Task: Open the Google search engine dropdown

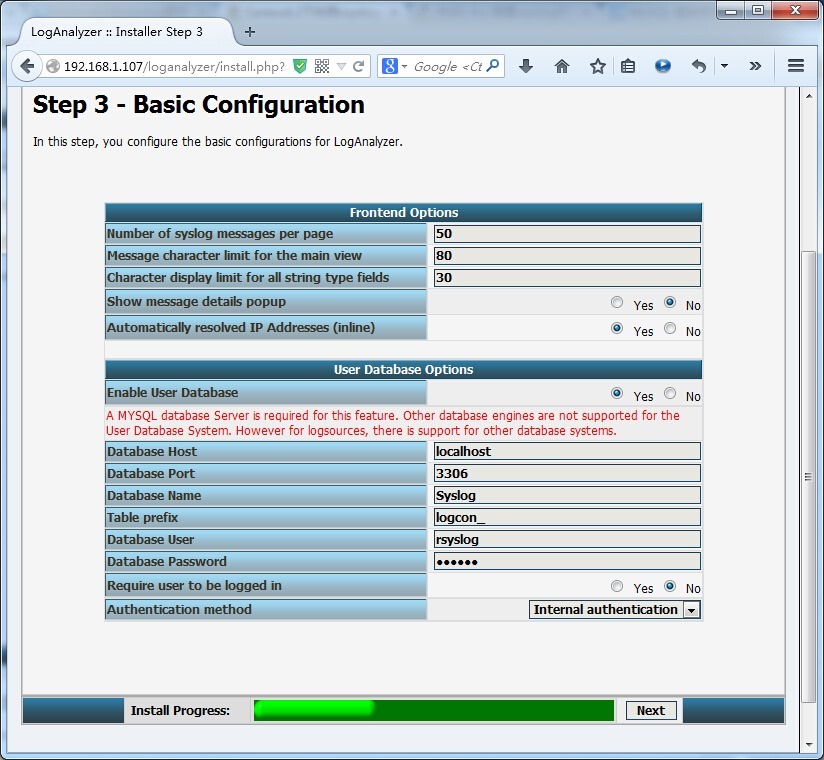Action: tap(404, 65)
